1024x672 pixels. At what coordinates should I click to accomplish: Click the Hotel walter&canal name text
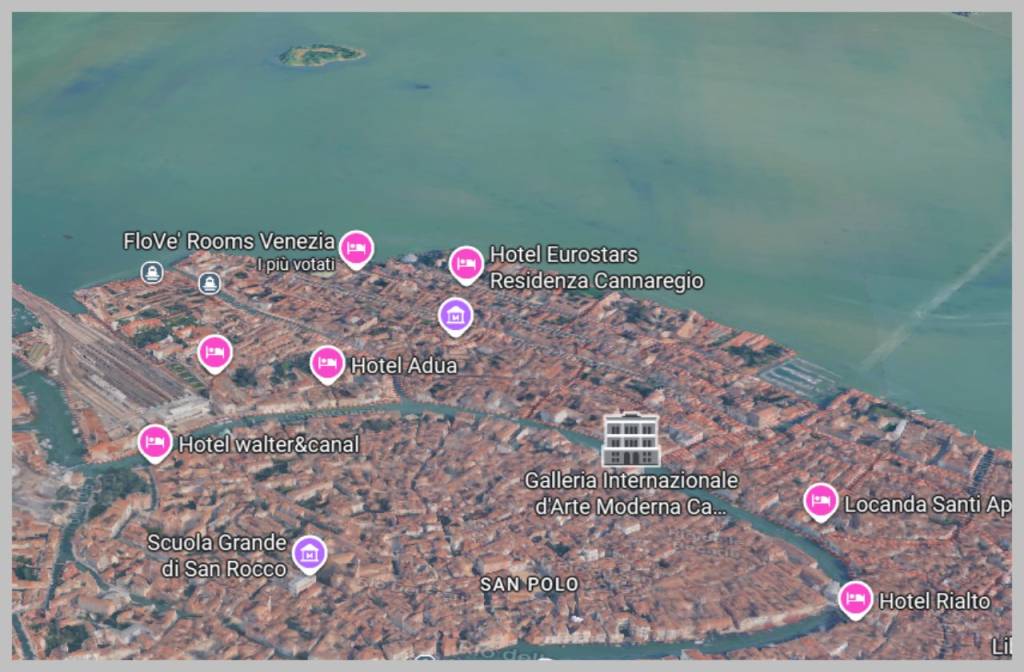coord(268,444)
